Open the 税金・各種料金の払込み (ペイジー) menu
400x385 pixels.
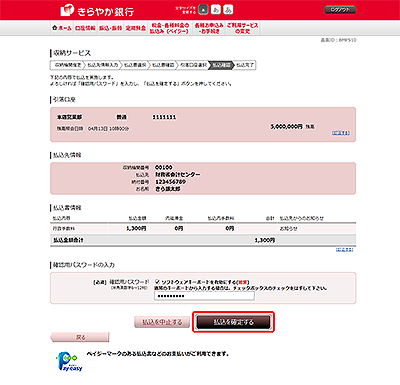click(169, 28)
